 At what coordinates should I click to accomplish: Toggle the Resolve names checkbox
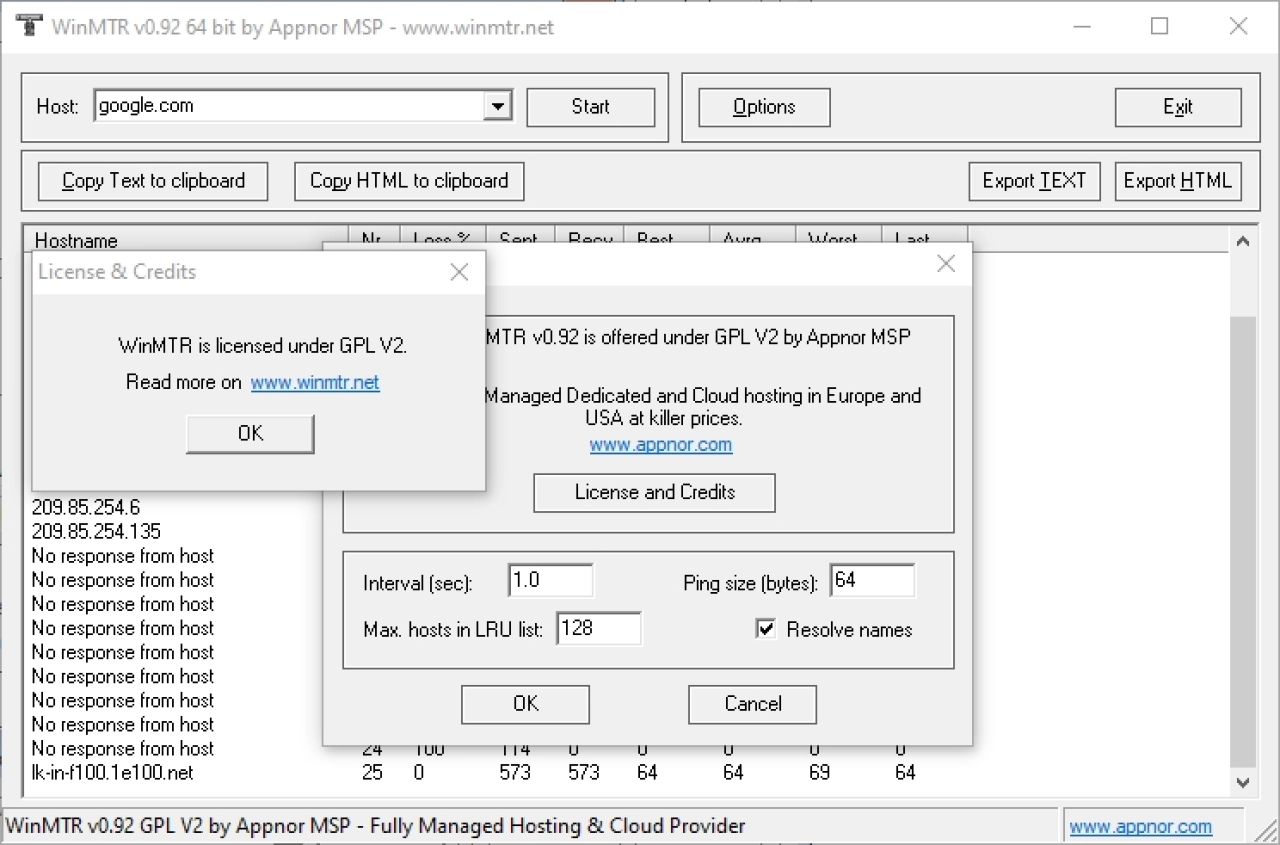coord(766,629)
